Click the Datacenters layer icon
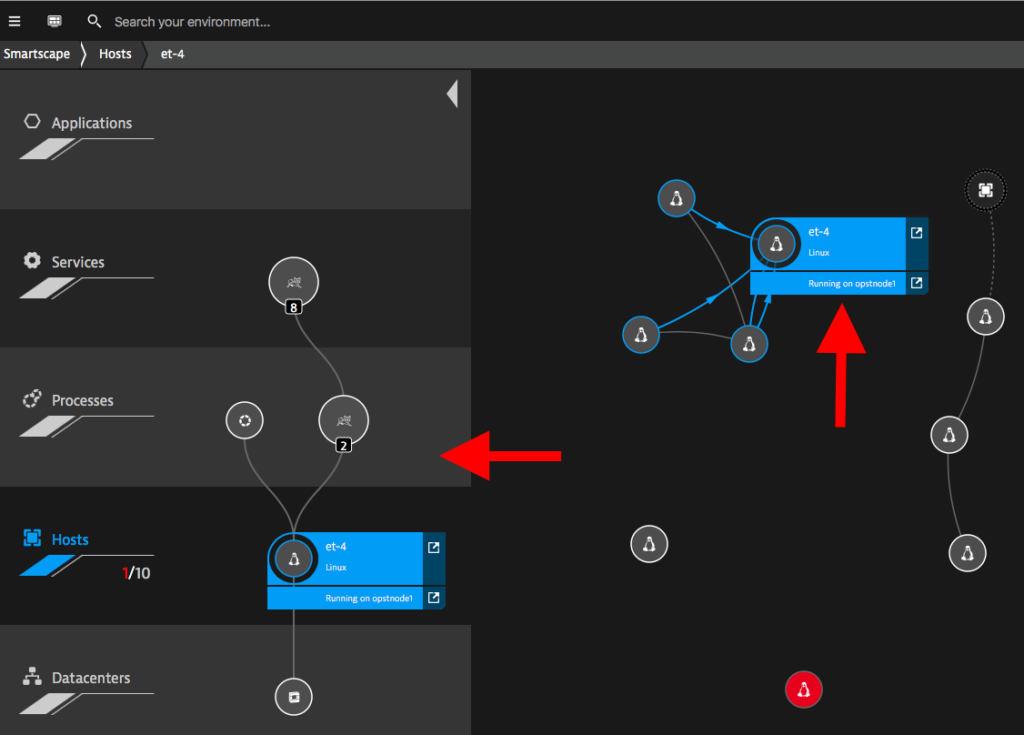The height and width of the screenshot is (735, 1024). click(32, 677)
